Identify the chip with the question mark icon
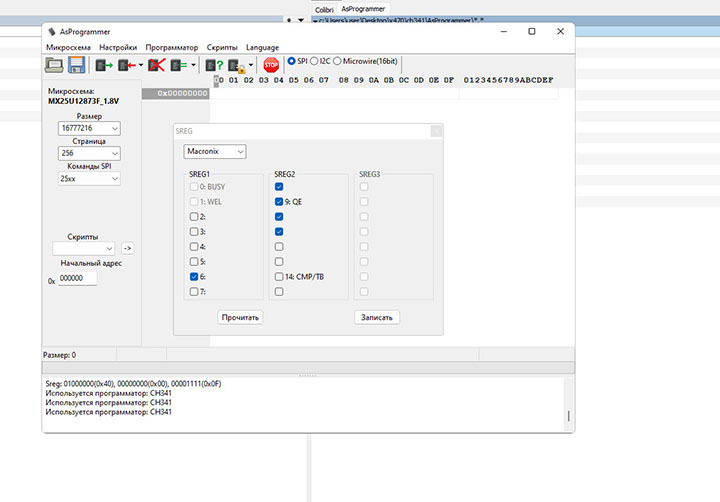The width and height of the screenshot is (720, 502). coord(214,65)
